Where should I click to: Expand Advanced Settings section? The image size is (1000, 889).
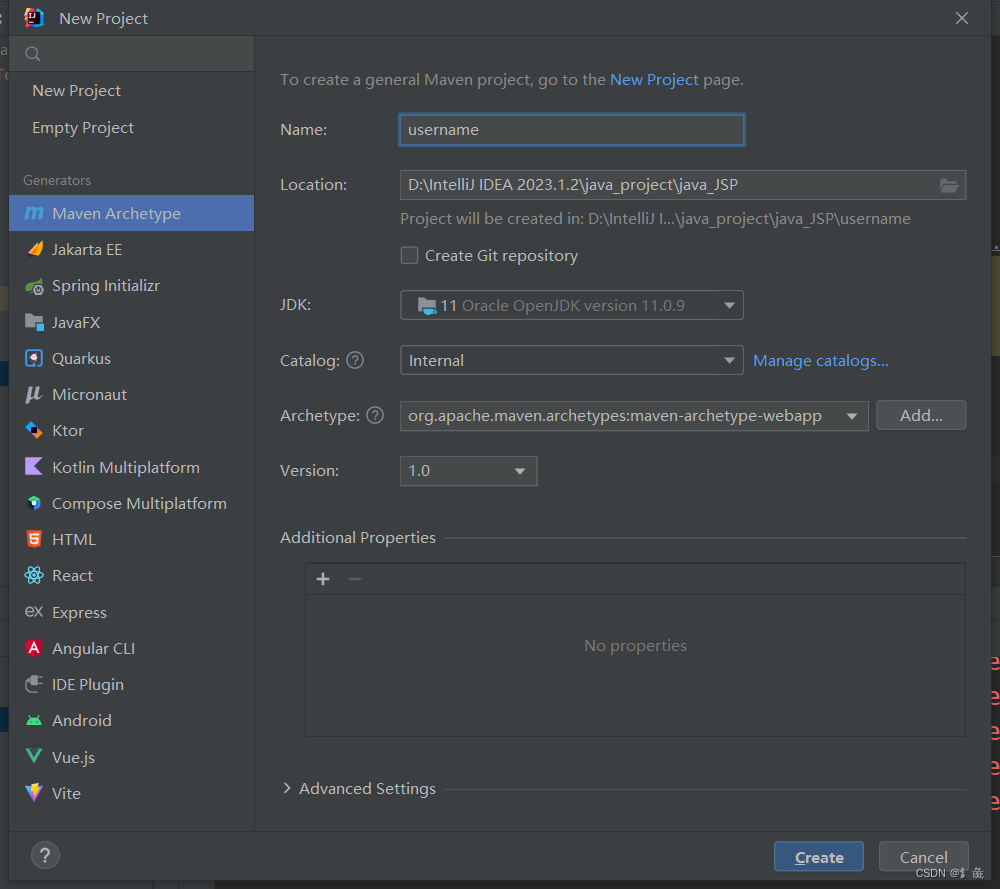pos(287,788)
